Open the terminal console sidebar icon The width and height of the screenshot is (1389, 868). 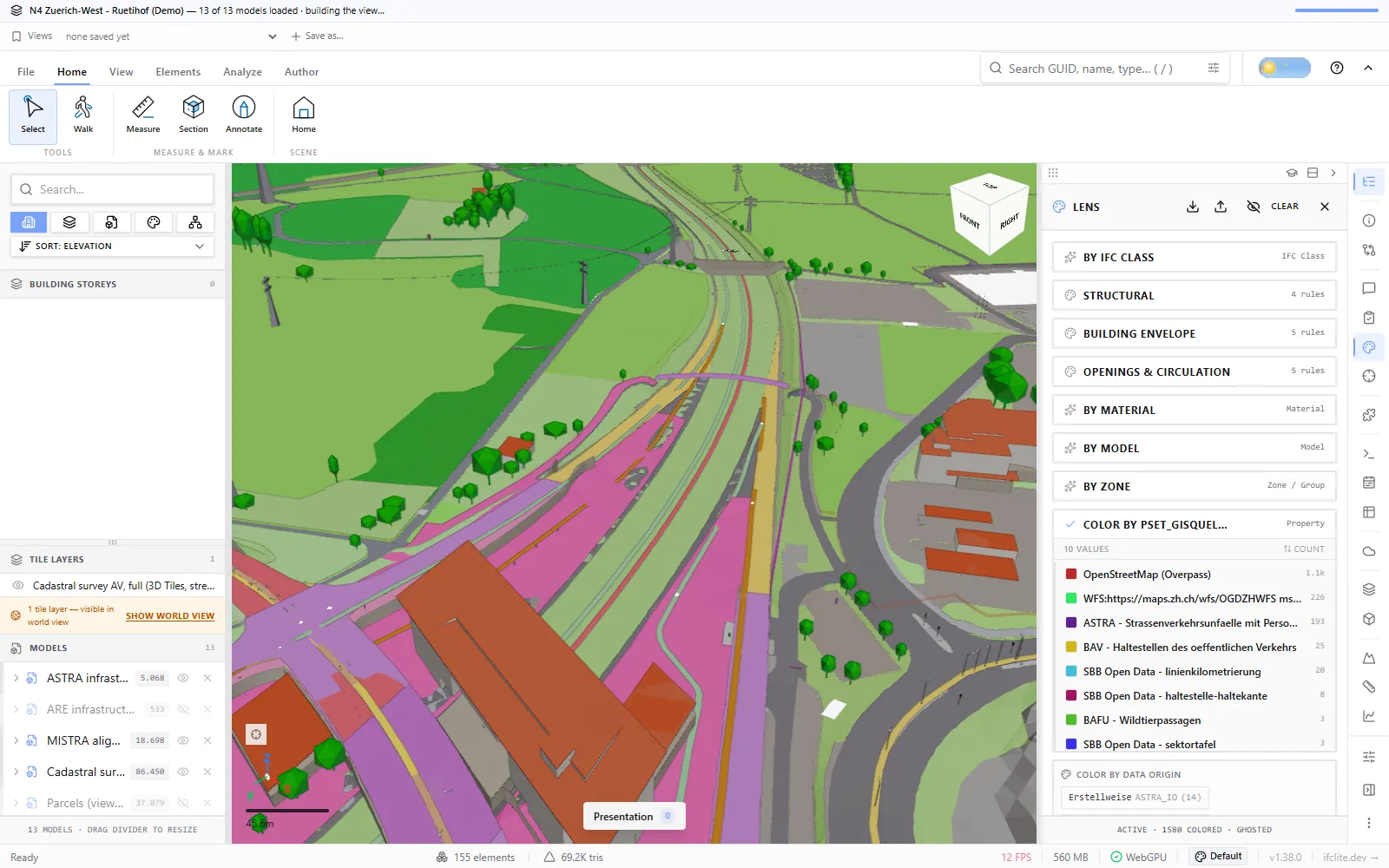point(1369,453)
